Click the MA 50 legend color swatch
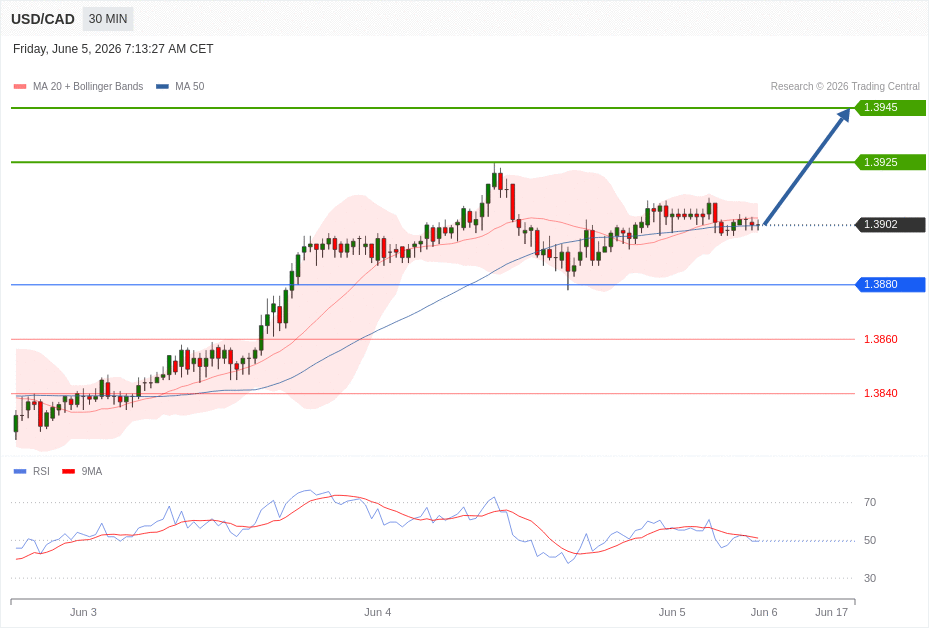Viewport: 929px width, 629px height. (x=162, y=86)
